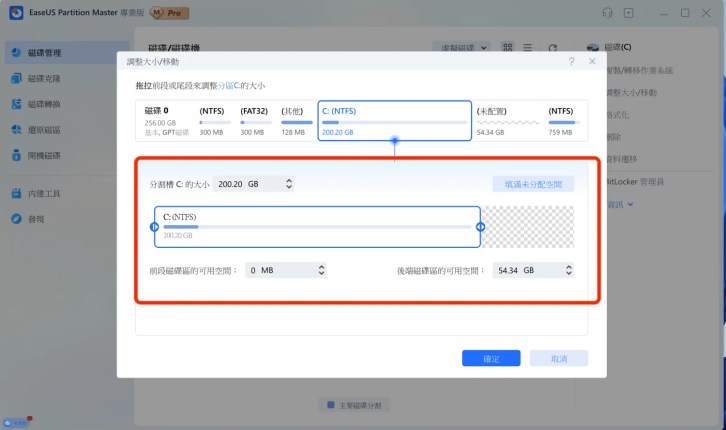Select the (NTFS) 759 MB partition
The width and height of the screenshot is (726, 430).
[565, 121]
